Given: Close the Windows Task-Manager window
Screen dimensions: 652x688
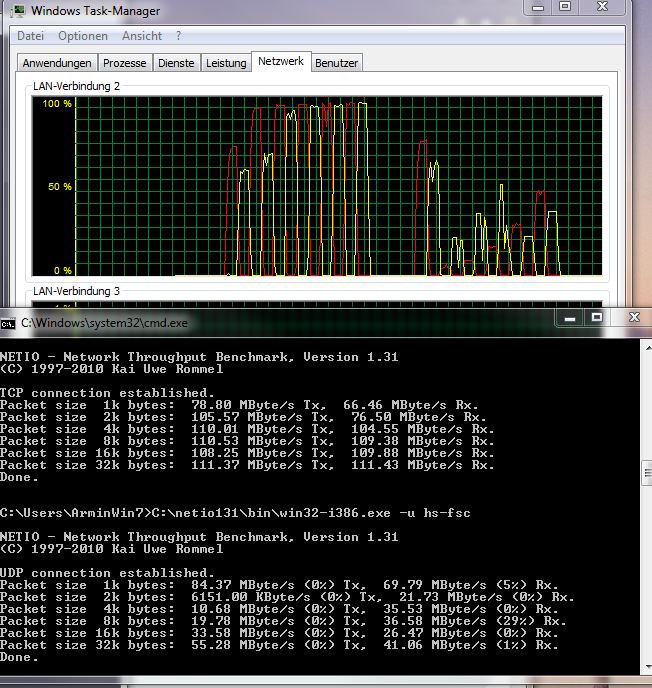Looking at the screenshot, I should (x=603, y=7).
